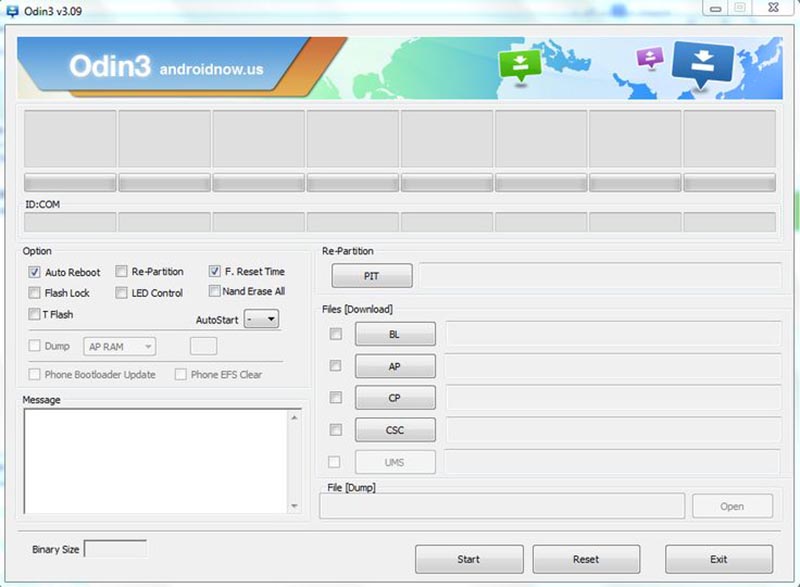The width and height of the screenshot is (800, 587).
Task: Click the CSC file button
Action: click(x=395, y=430)
